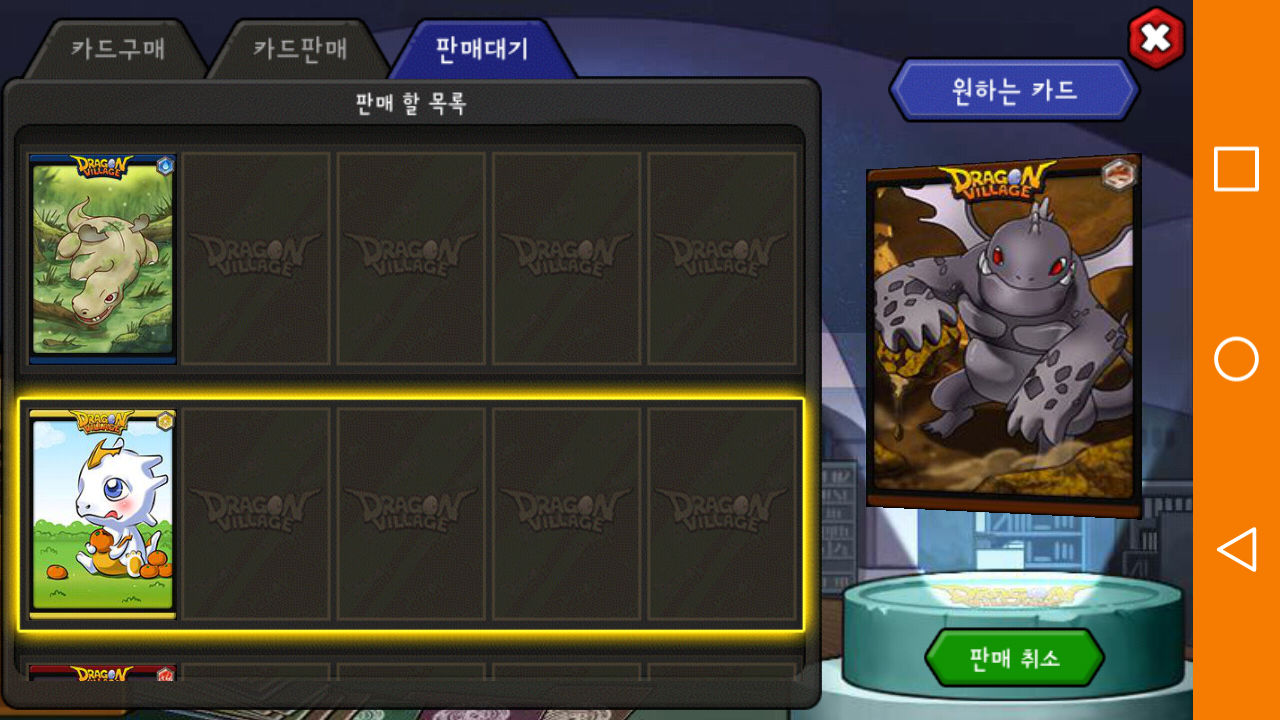Open the 원하는 카드 button
1280x720 pixels.
point(1014,90)
